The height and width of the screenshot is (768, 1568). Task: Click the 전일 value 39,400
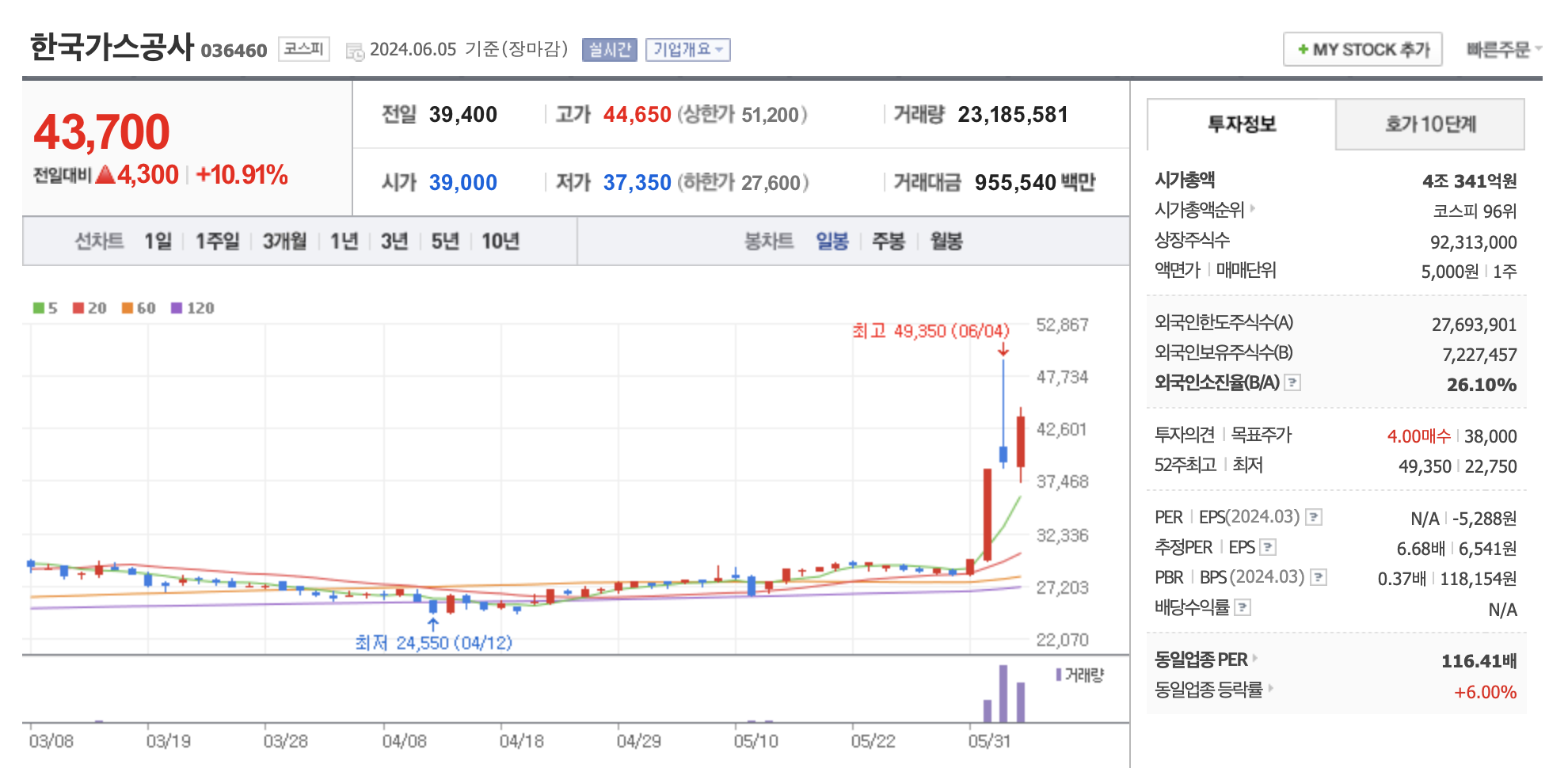(x=462, y=115)
